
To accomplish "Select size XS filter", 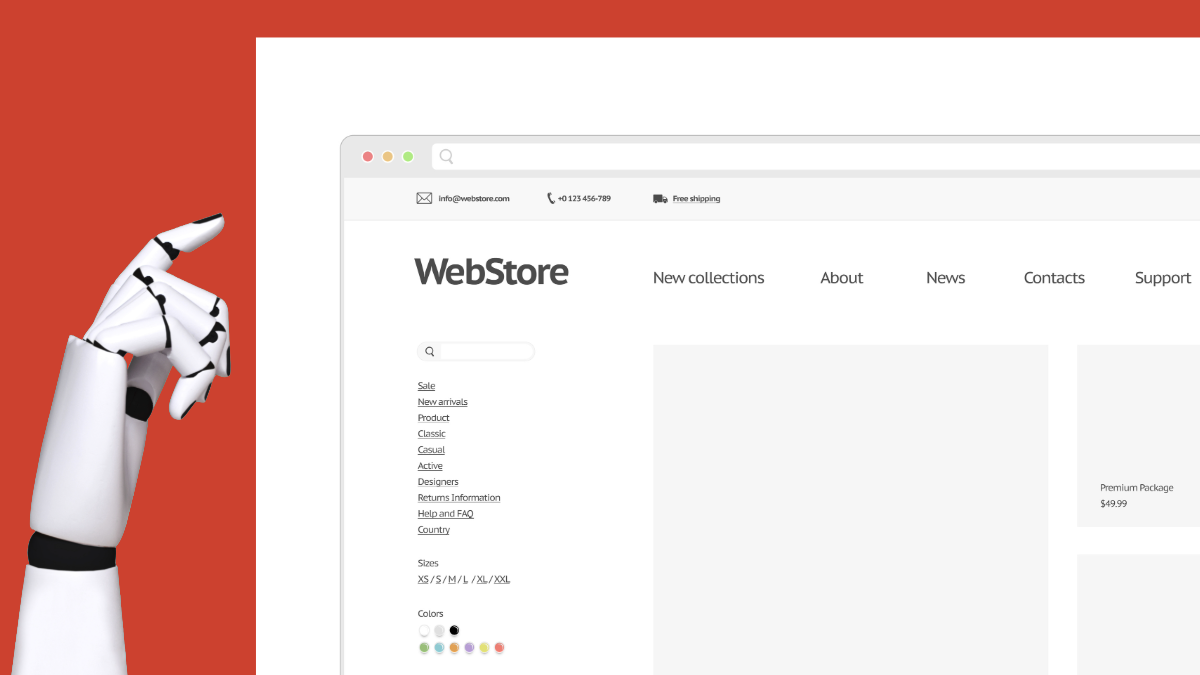I will (423, 578).
